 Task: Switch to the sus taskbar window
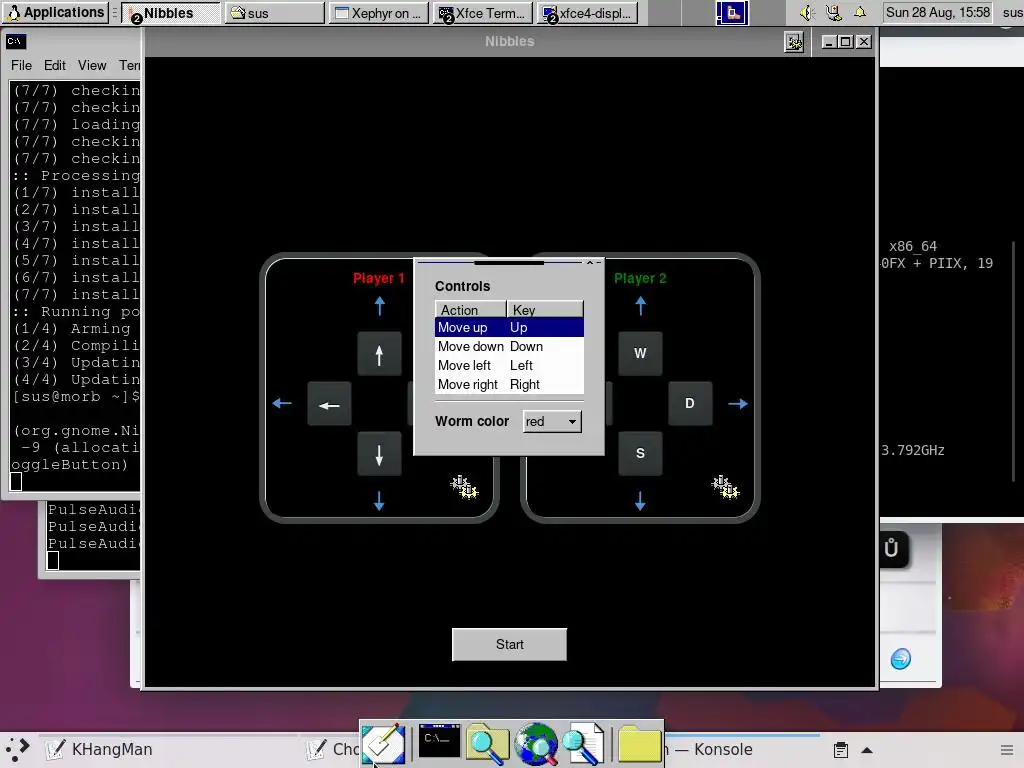pos(275,13)
